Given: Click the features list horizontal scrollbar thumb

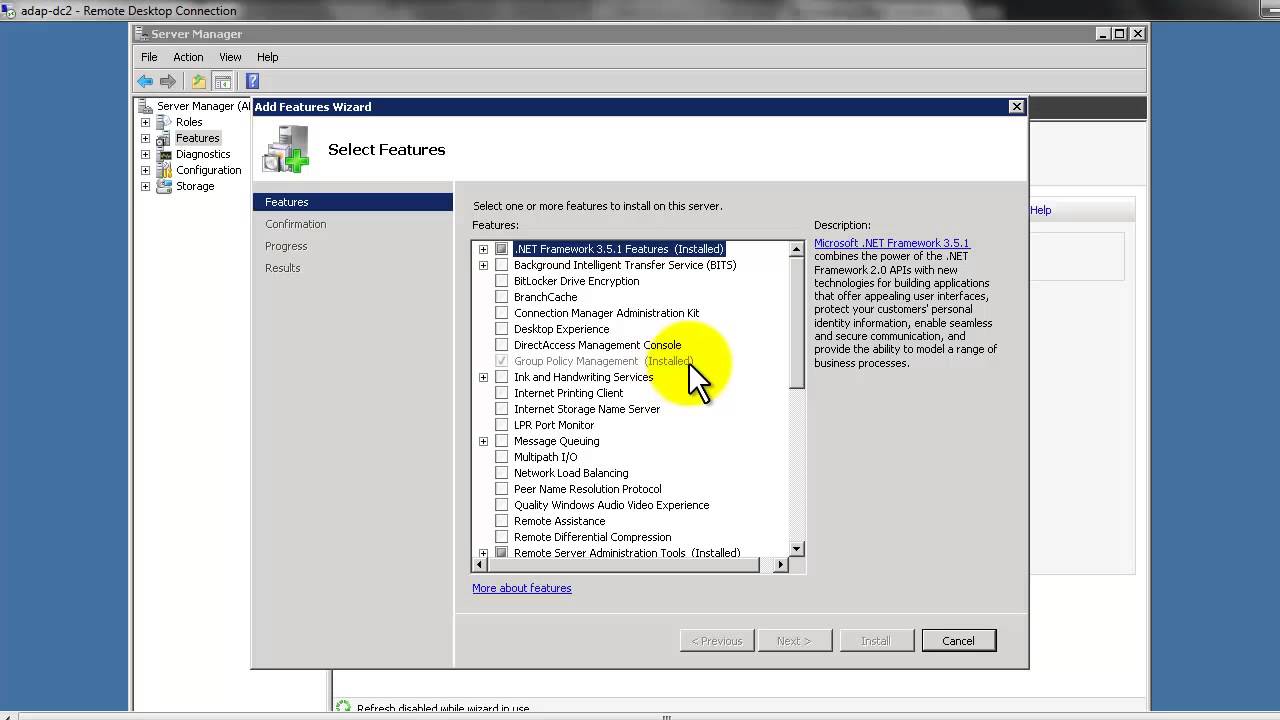Looking at the screenshot, I should (624, 565).
